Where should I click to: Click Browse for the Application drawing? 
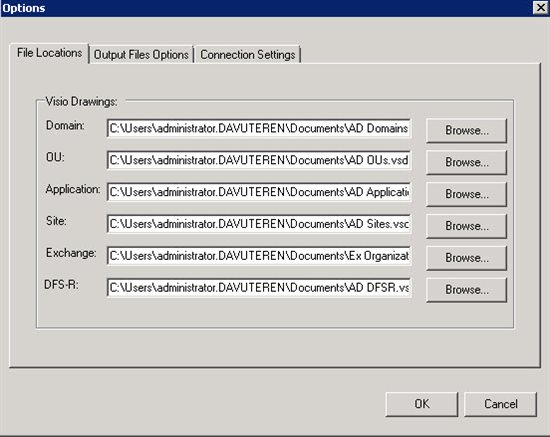click(466, 194)
